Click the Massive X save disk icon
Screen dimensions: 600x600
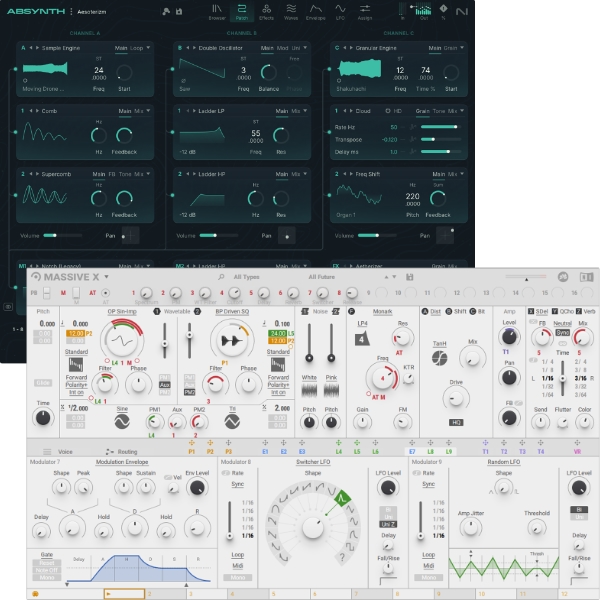pyautogui.click(x=409, y=277)
